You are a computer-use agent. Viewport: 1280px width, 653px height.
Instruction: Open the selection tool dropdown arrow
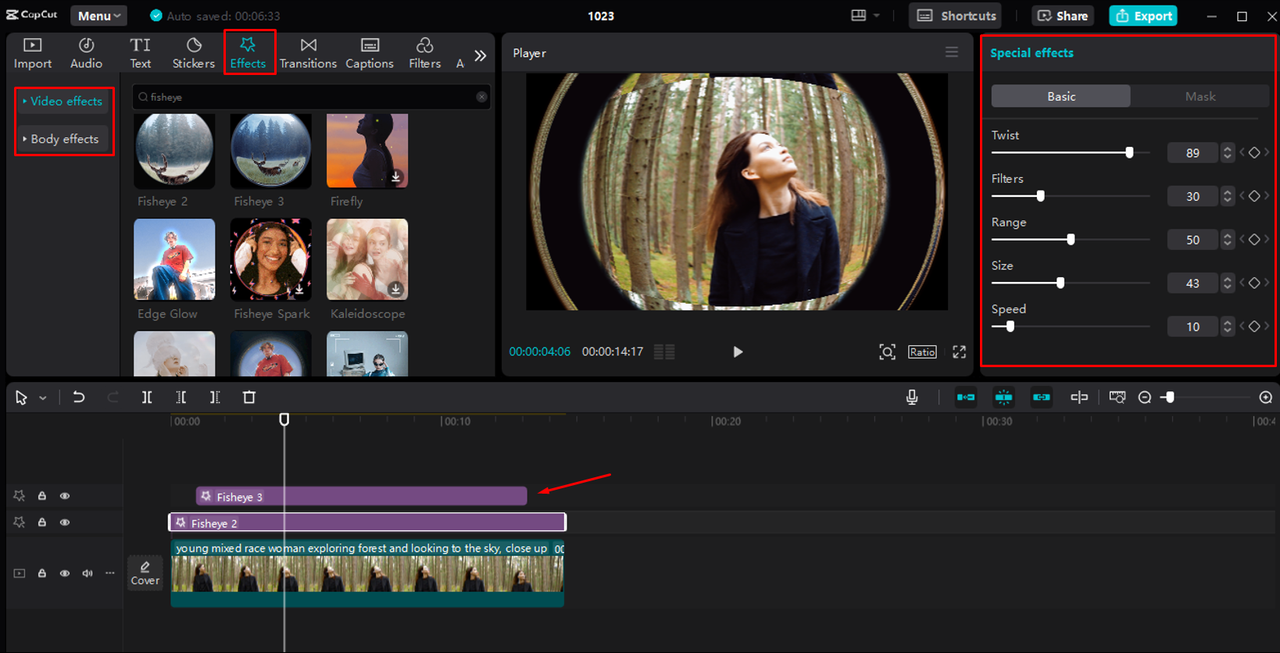pyautogui.click(x=42, y=398)
